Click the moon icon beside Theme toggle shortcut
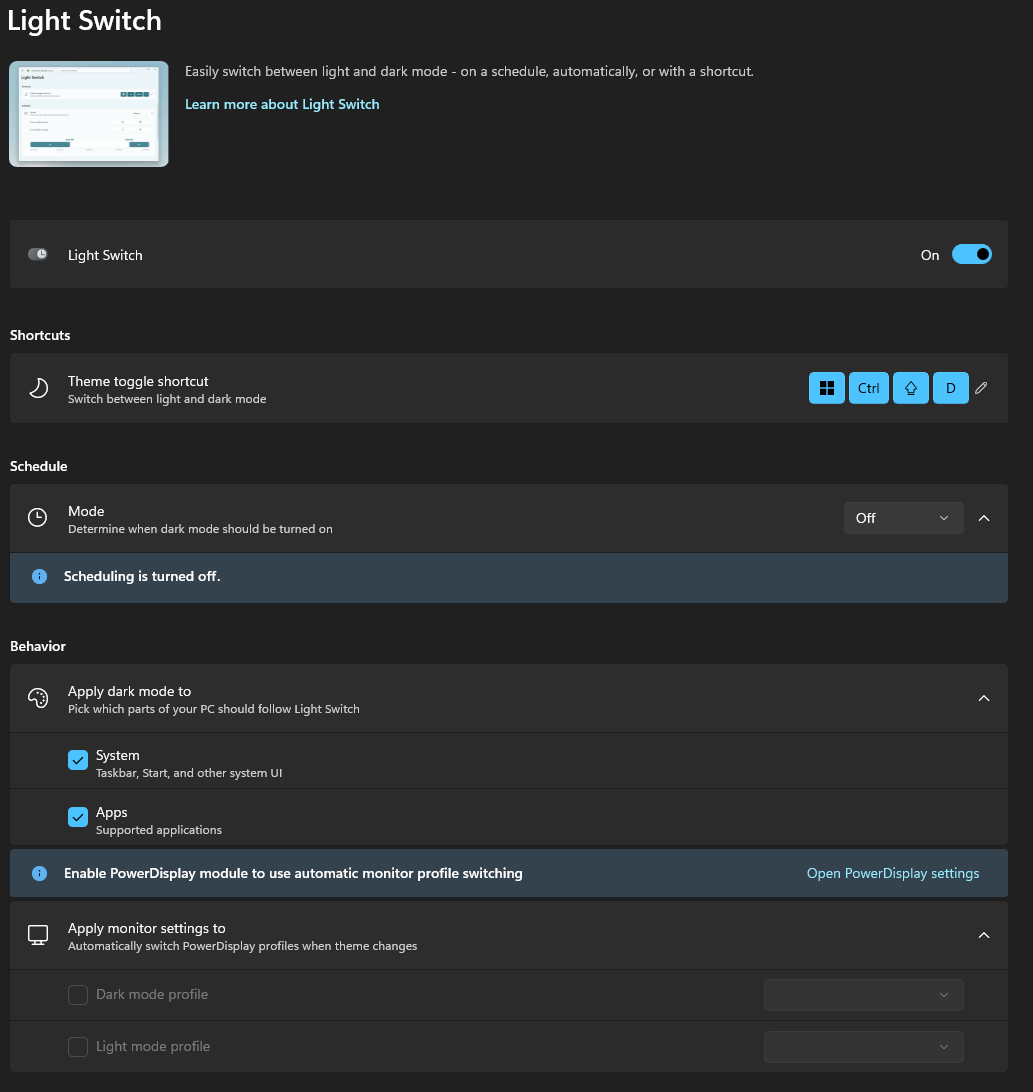 [38, 388]
